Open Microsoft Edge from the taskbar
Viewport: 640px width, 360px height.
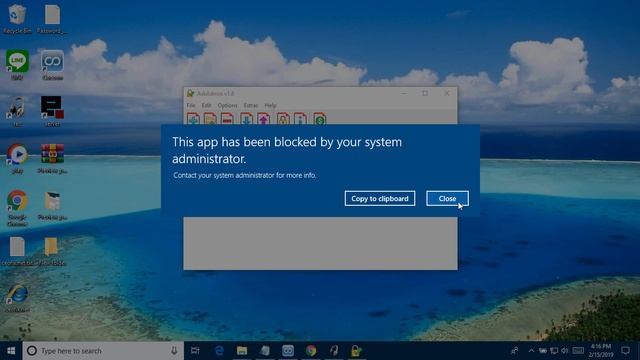tap(219, 351)
